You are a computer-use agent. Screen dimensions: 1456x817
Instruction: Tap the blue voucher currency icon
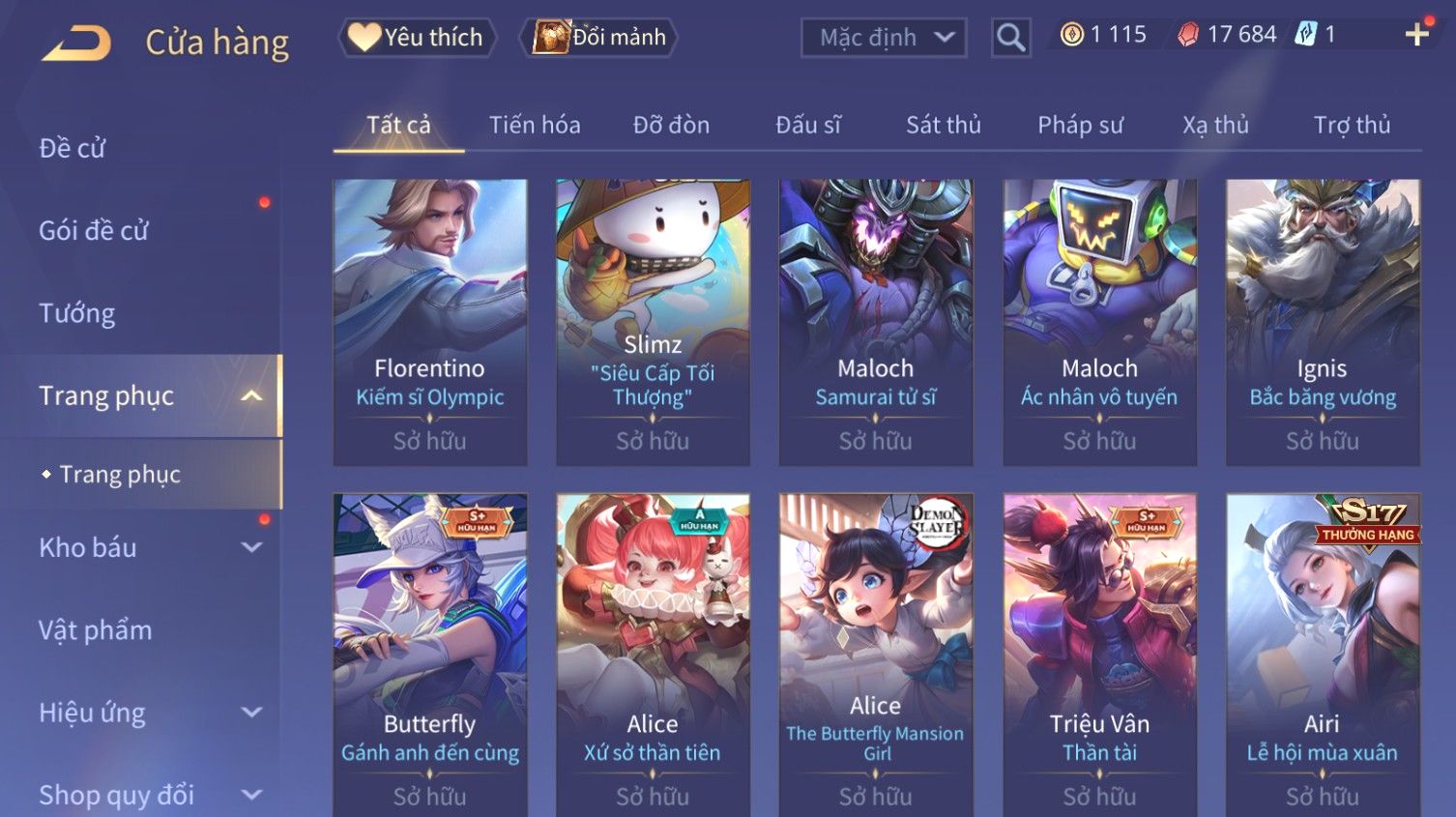(1305, 35)
